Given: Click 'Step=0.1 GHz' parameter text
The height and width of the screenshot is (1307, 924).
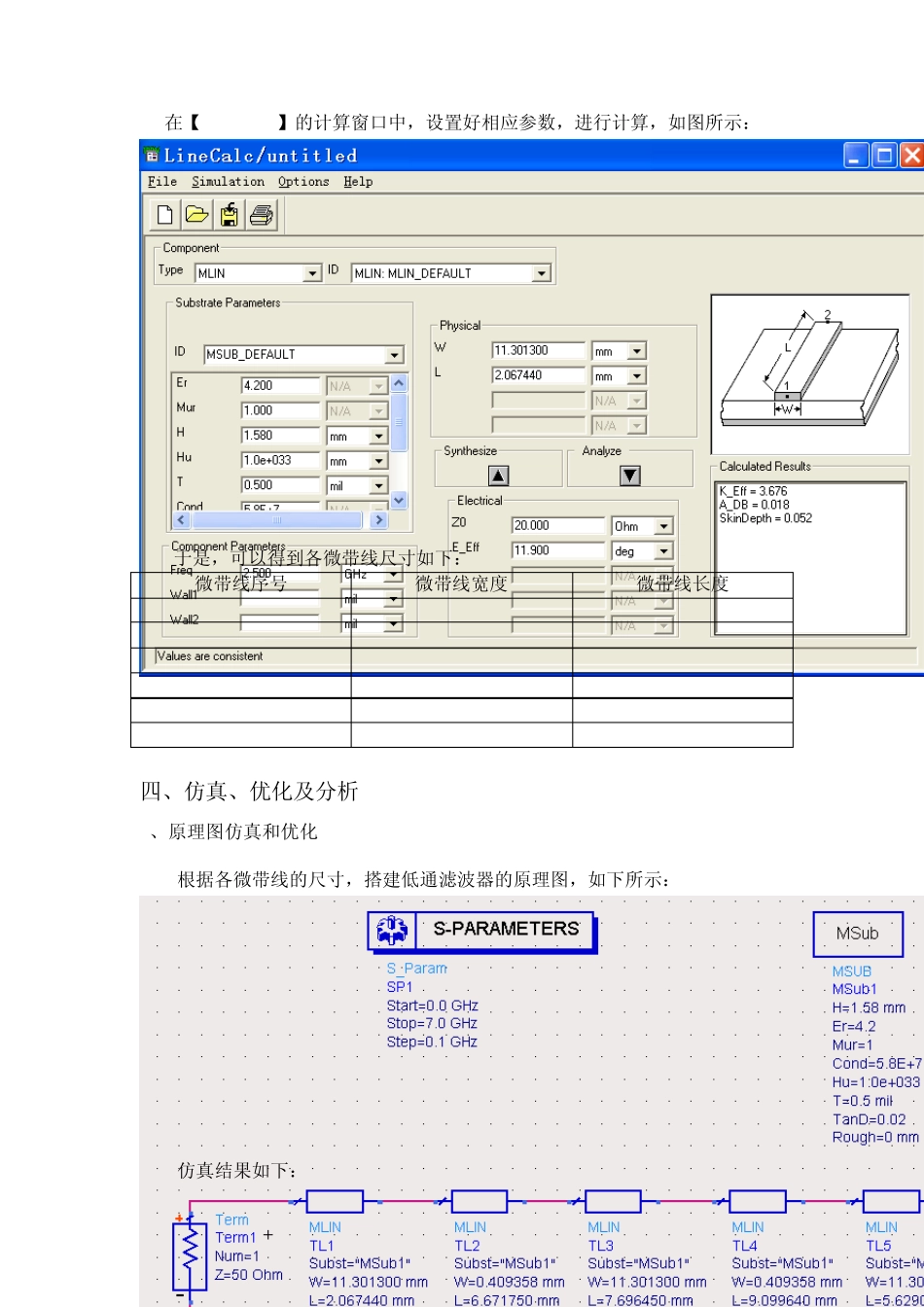Looking at the screenshot, I should [432, 1042].
